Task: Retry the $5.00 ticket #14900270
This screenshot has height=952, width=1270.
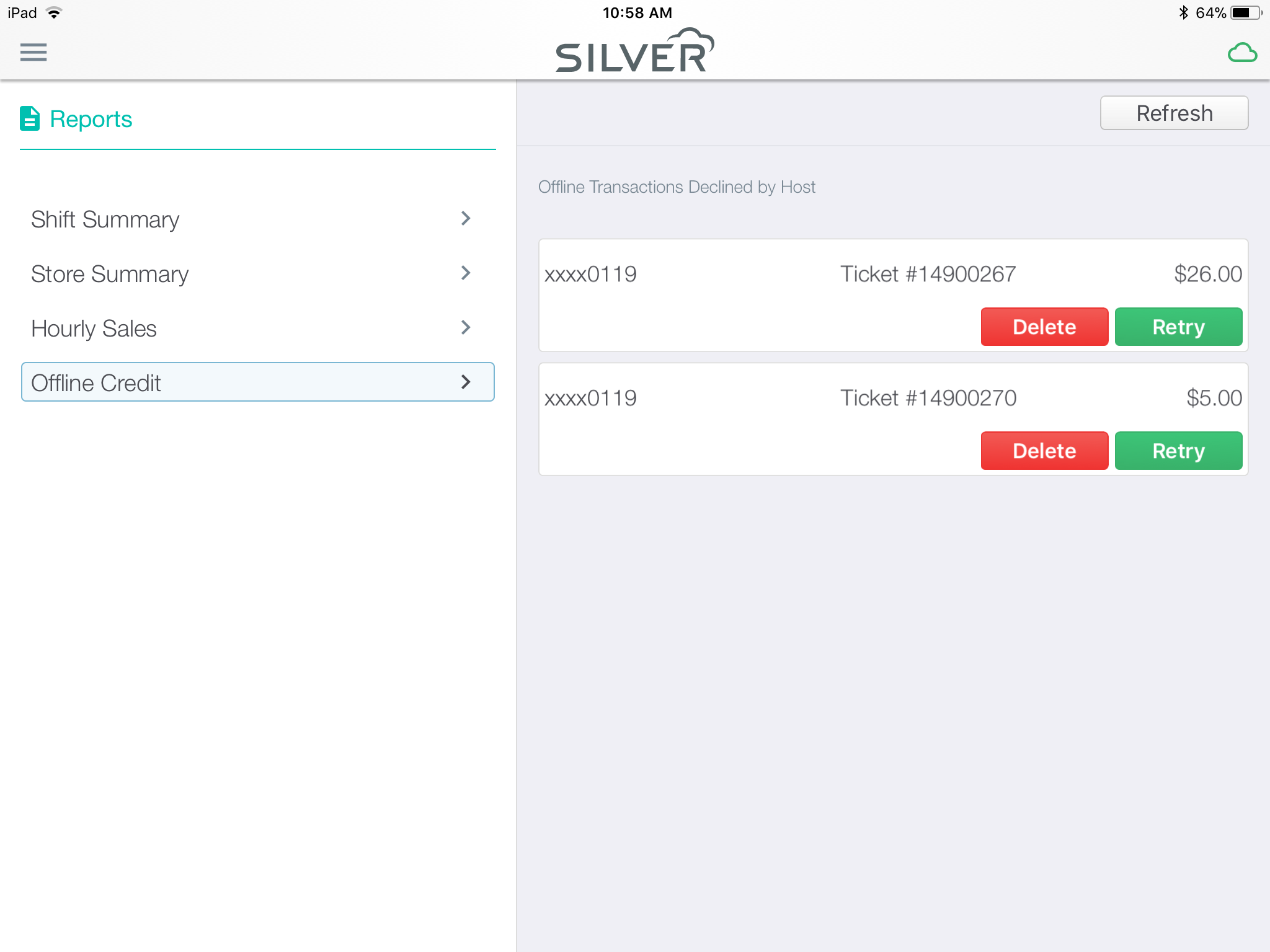Action: point(1178,451)
